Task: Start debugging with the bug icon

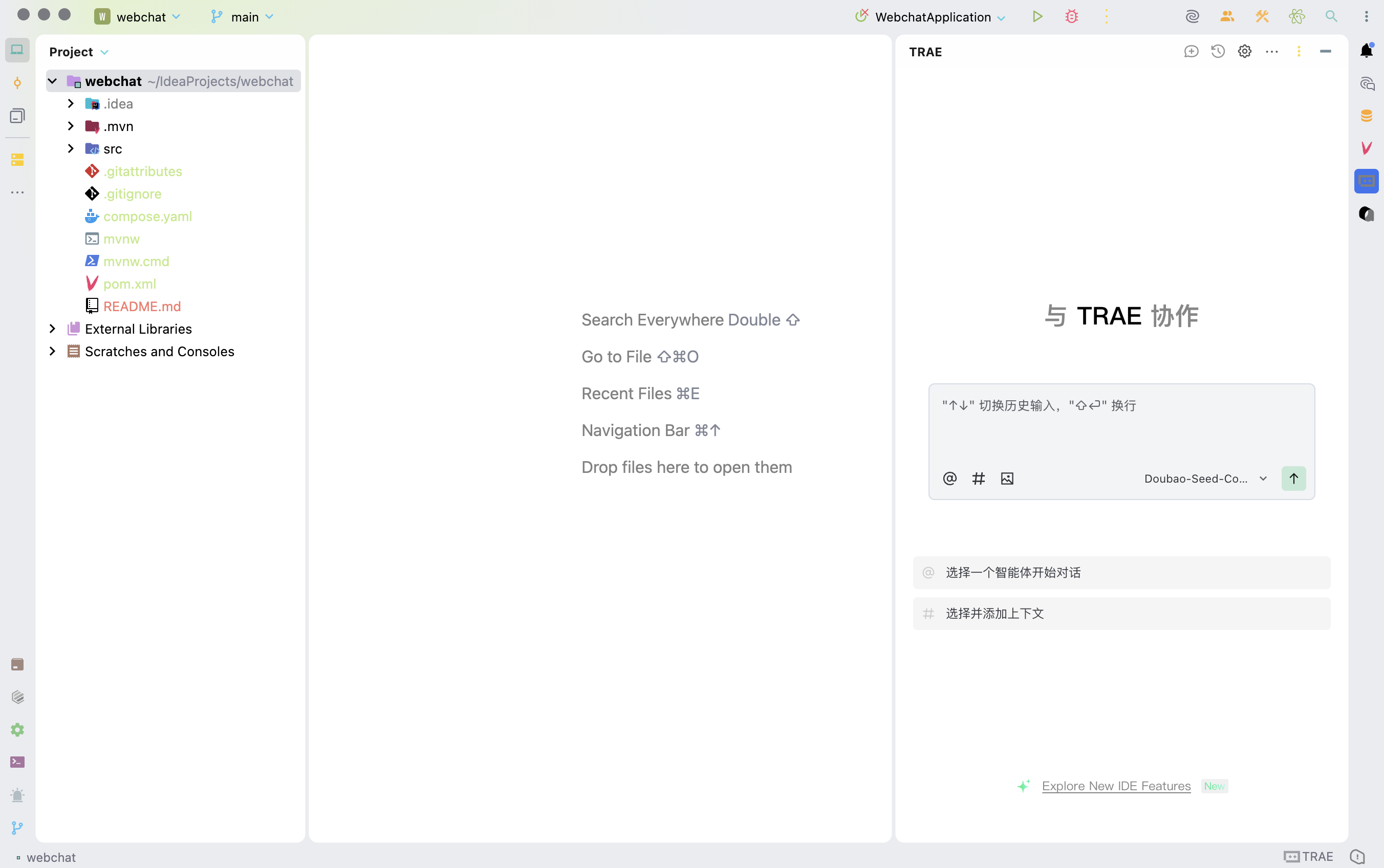Action: (x=1071, y=17)
